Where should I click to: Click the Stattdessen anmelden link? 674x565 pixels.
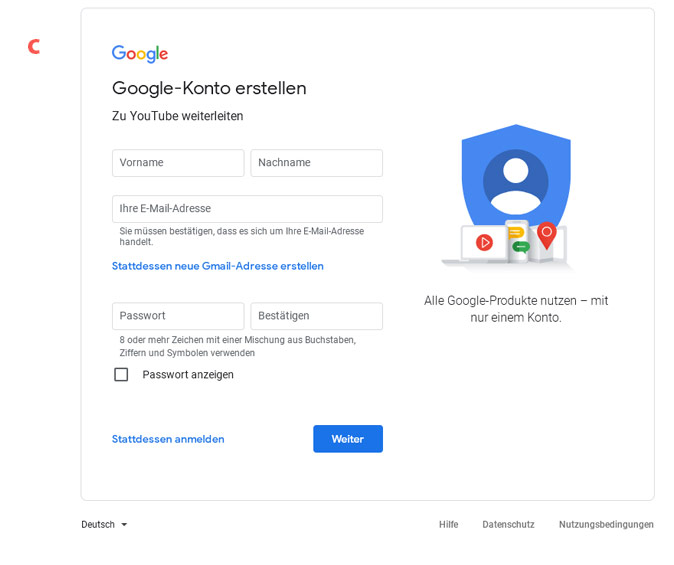click(x=168, y=439)
